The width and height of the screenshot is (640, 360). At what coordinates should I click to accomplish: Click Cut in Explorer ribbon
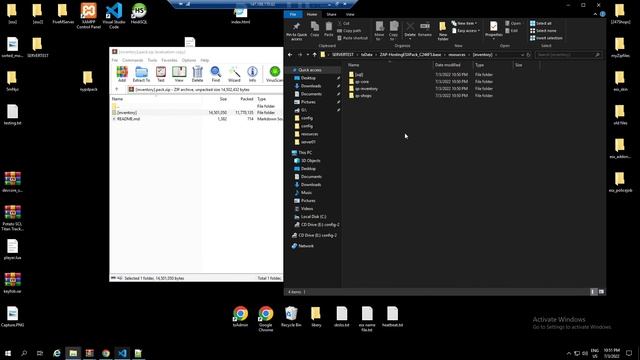(x=344, y=23)
